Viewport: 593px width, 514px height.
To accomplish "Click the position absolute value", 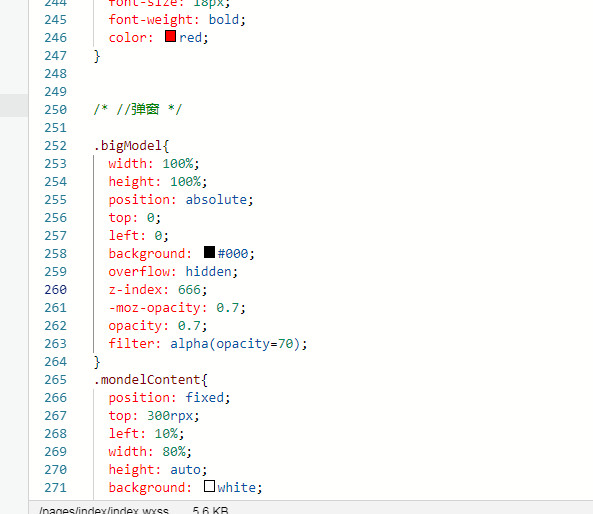I will [x=216, y=200].
